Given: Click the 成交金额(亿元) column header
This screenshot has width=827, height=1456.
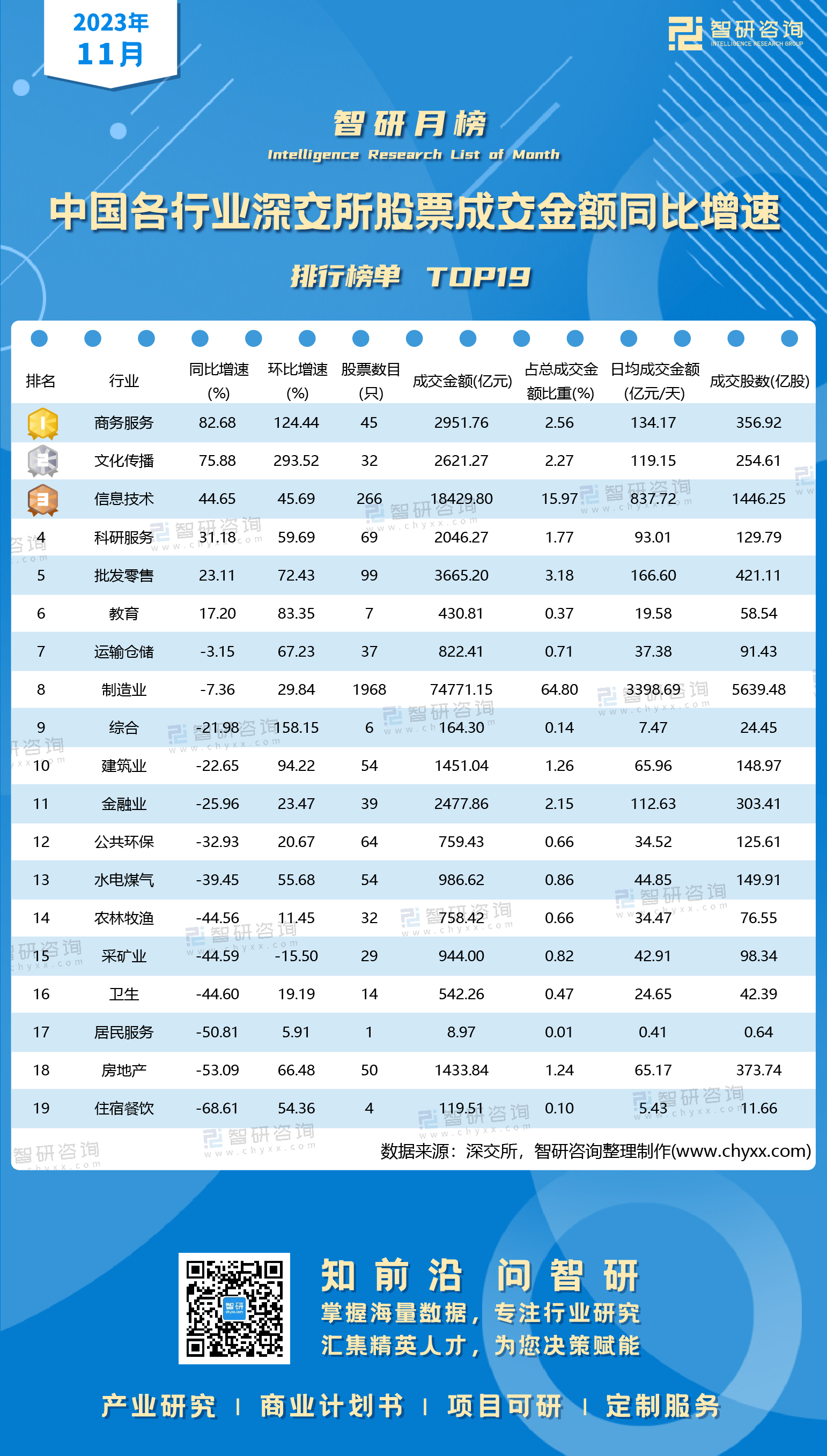Looking at the screenshot, I should coord(462,381).
